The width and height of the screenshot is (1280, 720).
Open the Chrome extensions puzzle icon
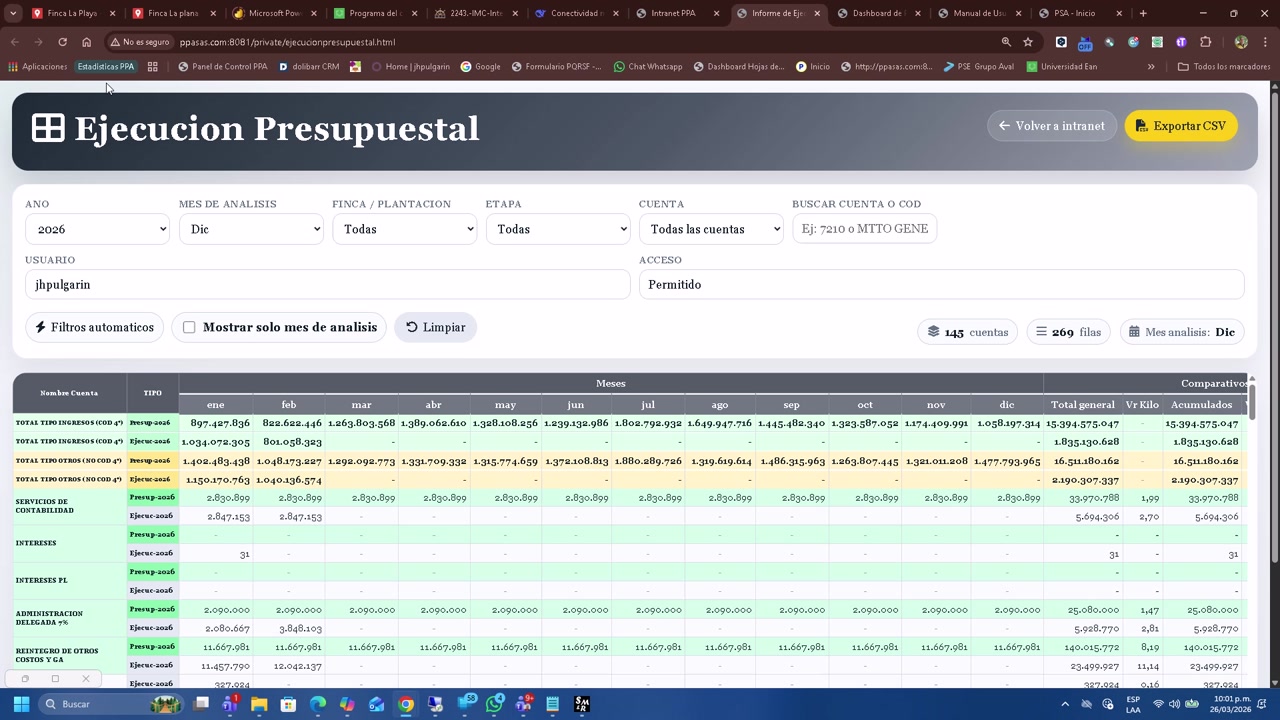(x=1205, y=42)
